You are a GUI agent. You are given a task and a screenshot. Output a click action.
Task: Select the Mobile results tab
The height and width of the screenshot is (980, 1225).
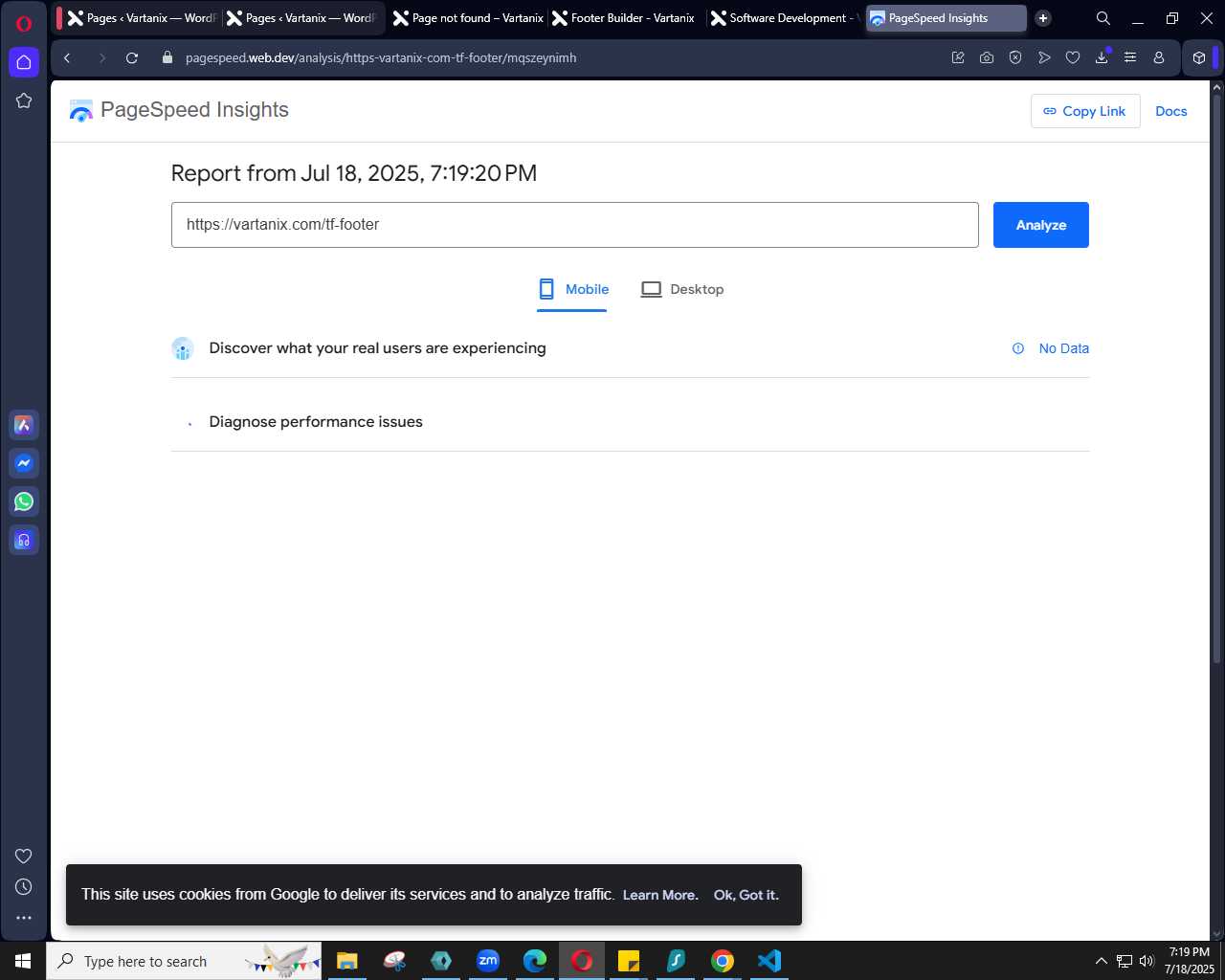[572, 290]
